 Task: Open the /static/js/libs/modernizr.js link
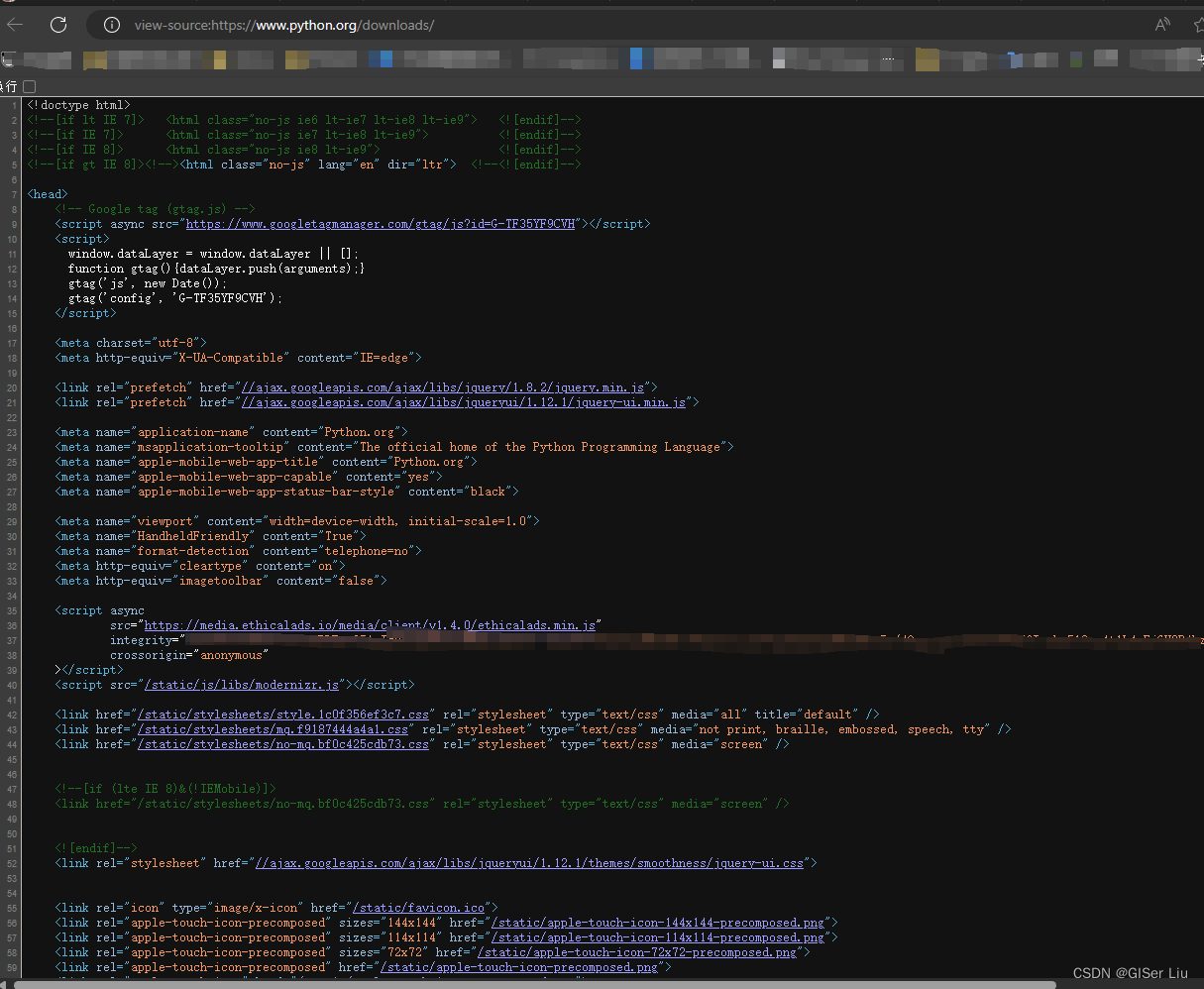pyautogui.click(x=242, y=685)
